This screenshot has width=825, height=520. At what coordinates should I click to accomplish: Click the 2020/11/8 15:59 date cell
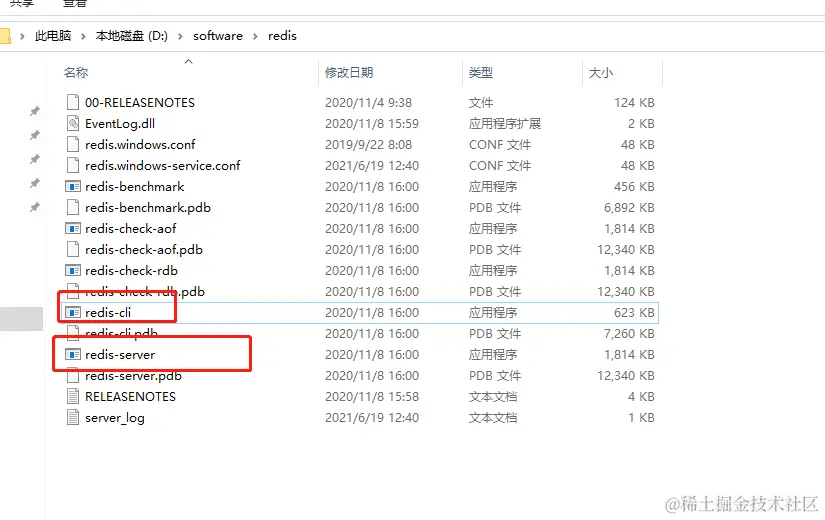[x=372, y=124]
